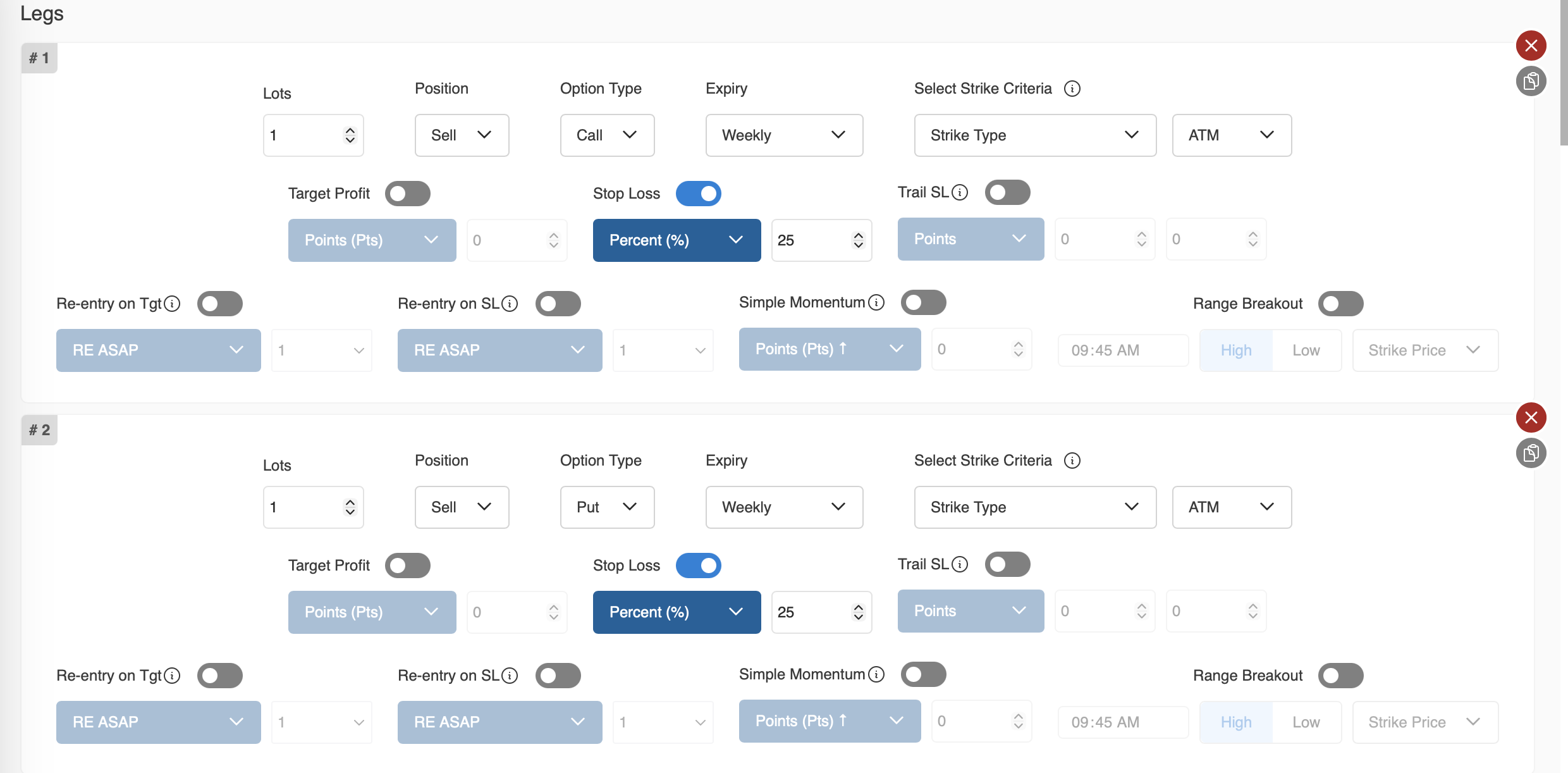Viewport: 1568px width, 773px height.
Task: Select High in leg #1 range breakout
Action: click(x=1235, y=350)
